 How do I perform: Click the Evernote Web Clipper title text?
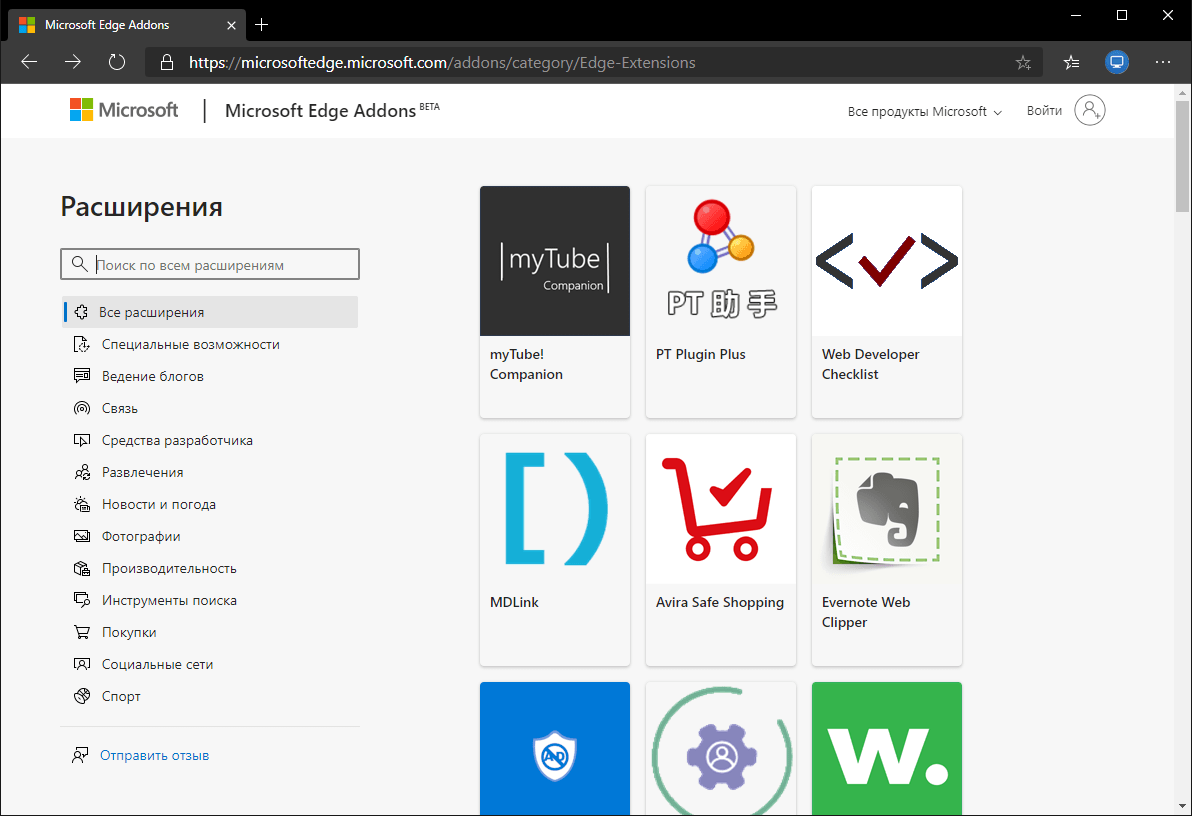(865, 612)
